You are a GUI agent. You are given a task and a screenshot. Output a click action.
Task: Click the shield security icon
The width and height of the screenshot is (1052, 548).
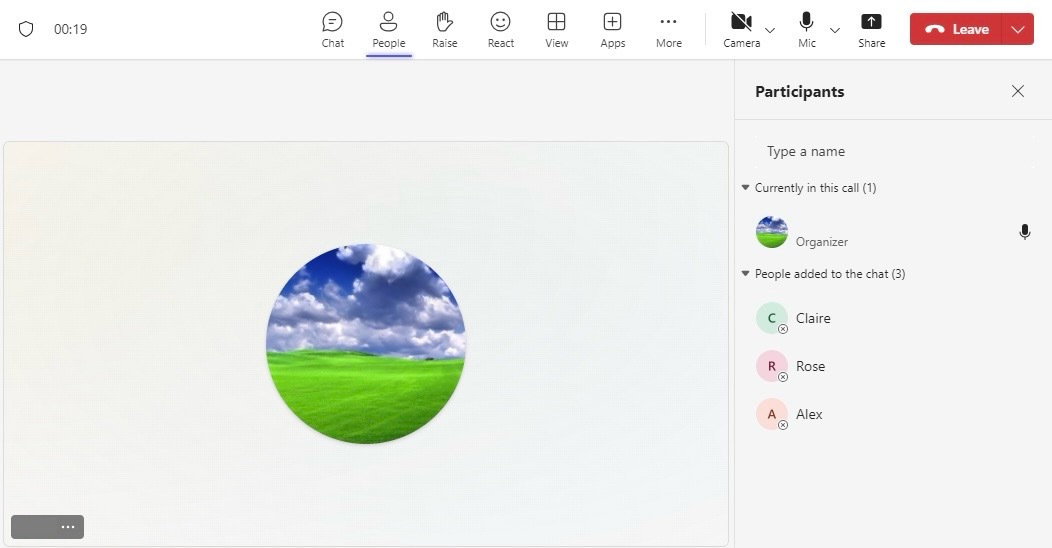25,29
